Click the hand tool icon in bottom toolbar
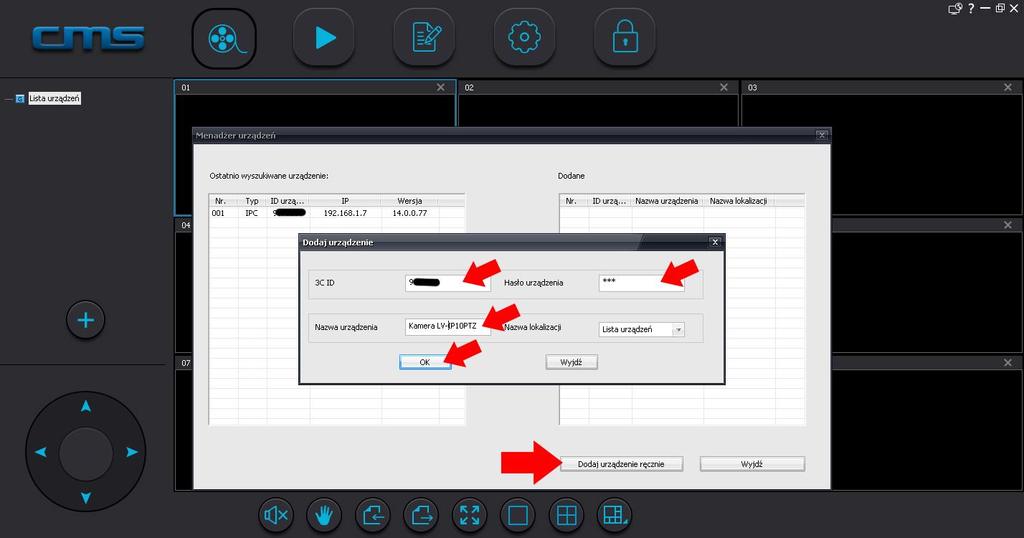The height and width of the screenshot is (538, 1024). pos(324,515)
